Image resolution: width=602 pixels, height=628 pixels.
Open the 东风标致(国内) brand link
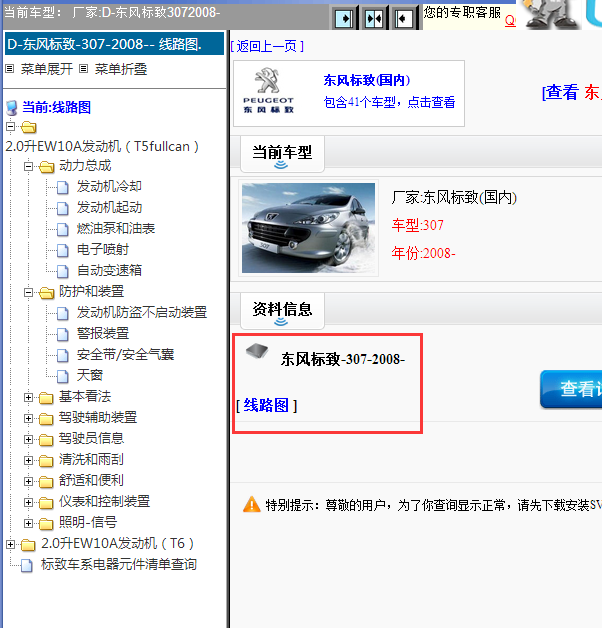[366, 81]
